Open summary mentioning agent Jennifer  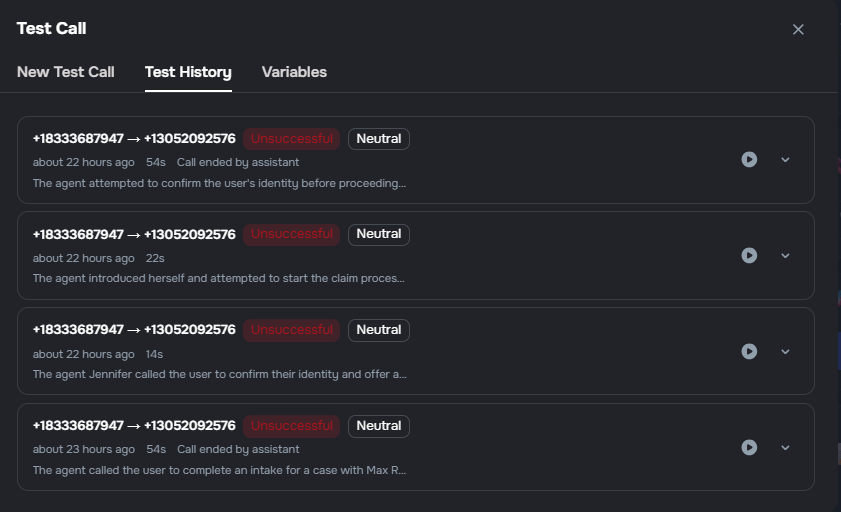(x=219, y=374)
